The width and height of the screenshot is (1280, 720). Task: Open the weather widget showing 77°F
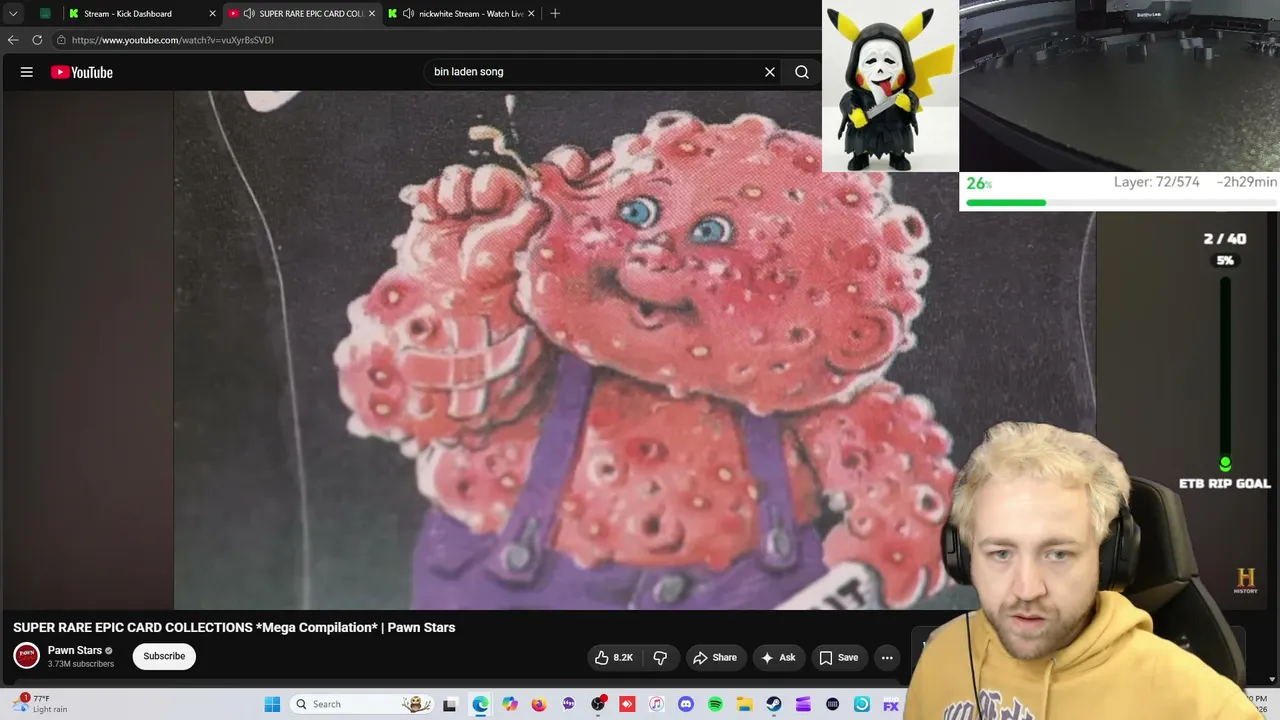pyautogui.click(x=40, y=704)
